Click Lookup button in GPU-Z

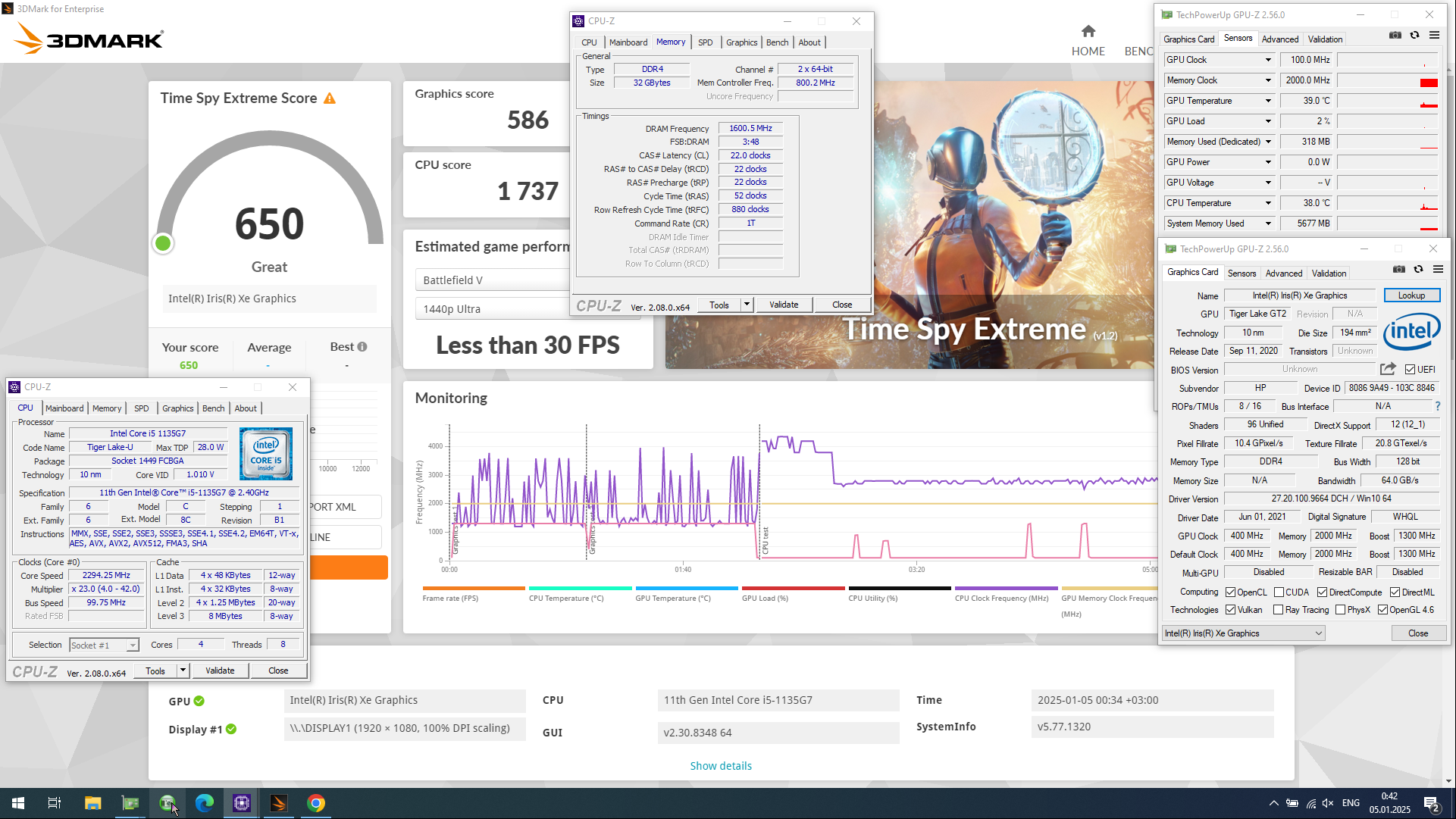[x=1411, y=295]
